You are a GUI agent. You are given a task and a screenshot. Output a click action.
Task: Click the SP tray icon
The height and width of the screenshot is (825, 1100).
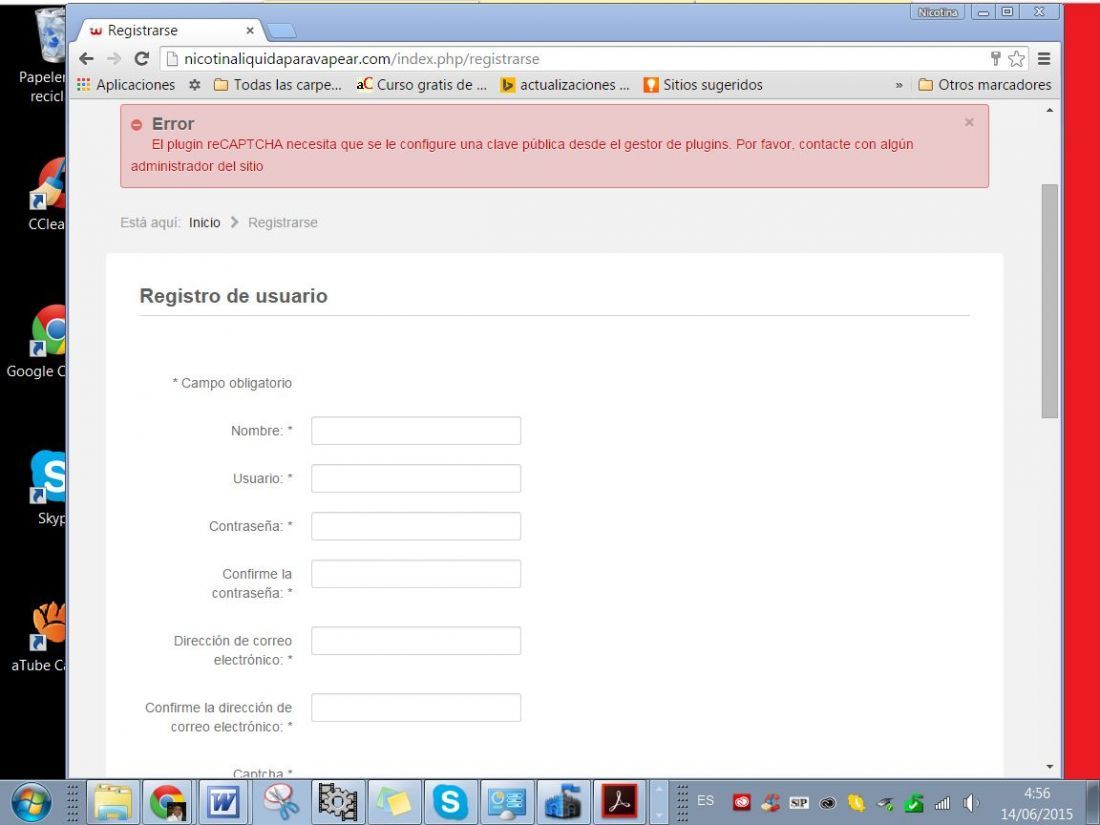(x=798, y=803)
